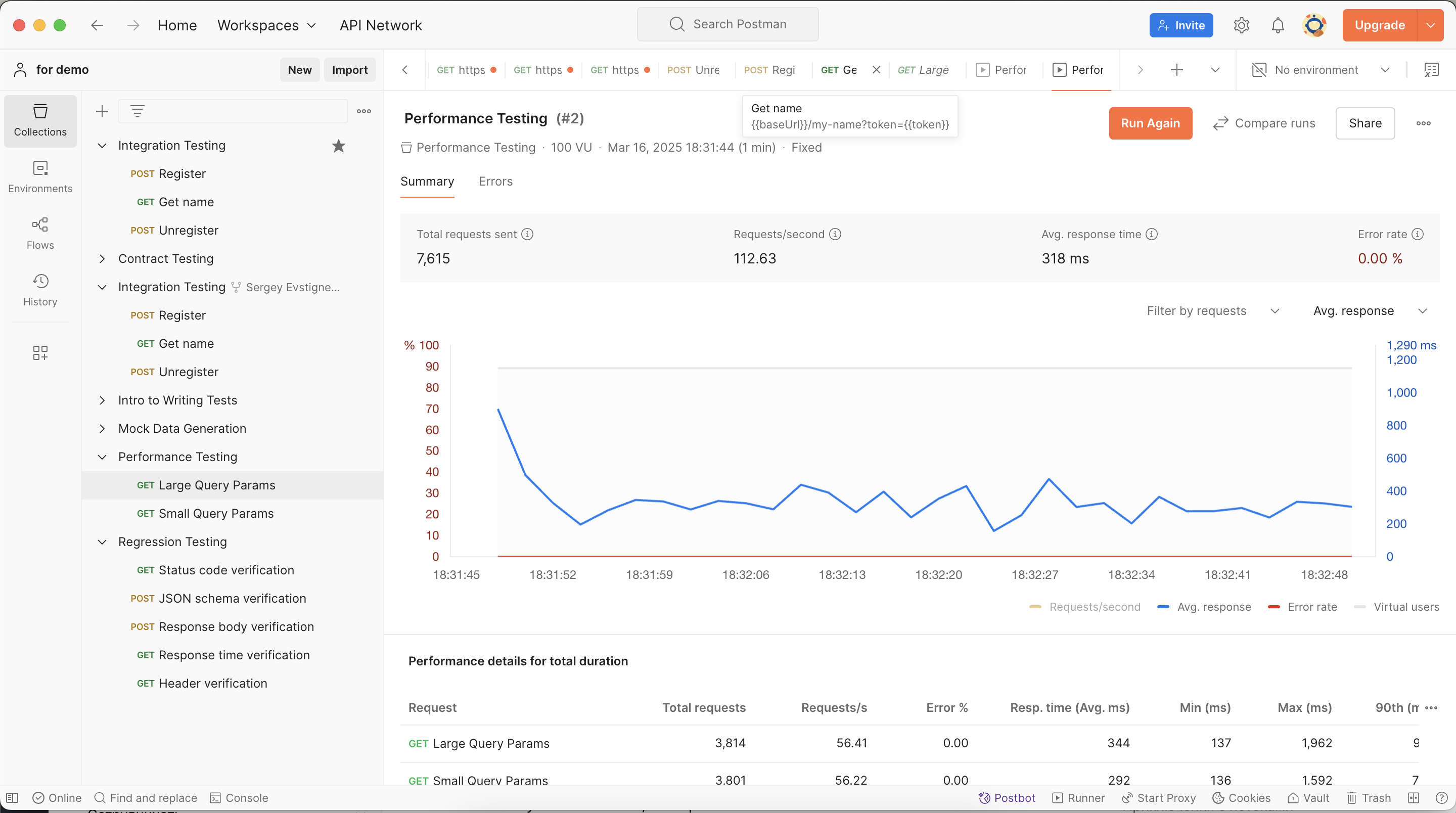
Task: Open the No environment dropdown
Action: point(1321,70)
